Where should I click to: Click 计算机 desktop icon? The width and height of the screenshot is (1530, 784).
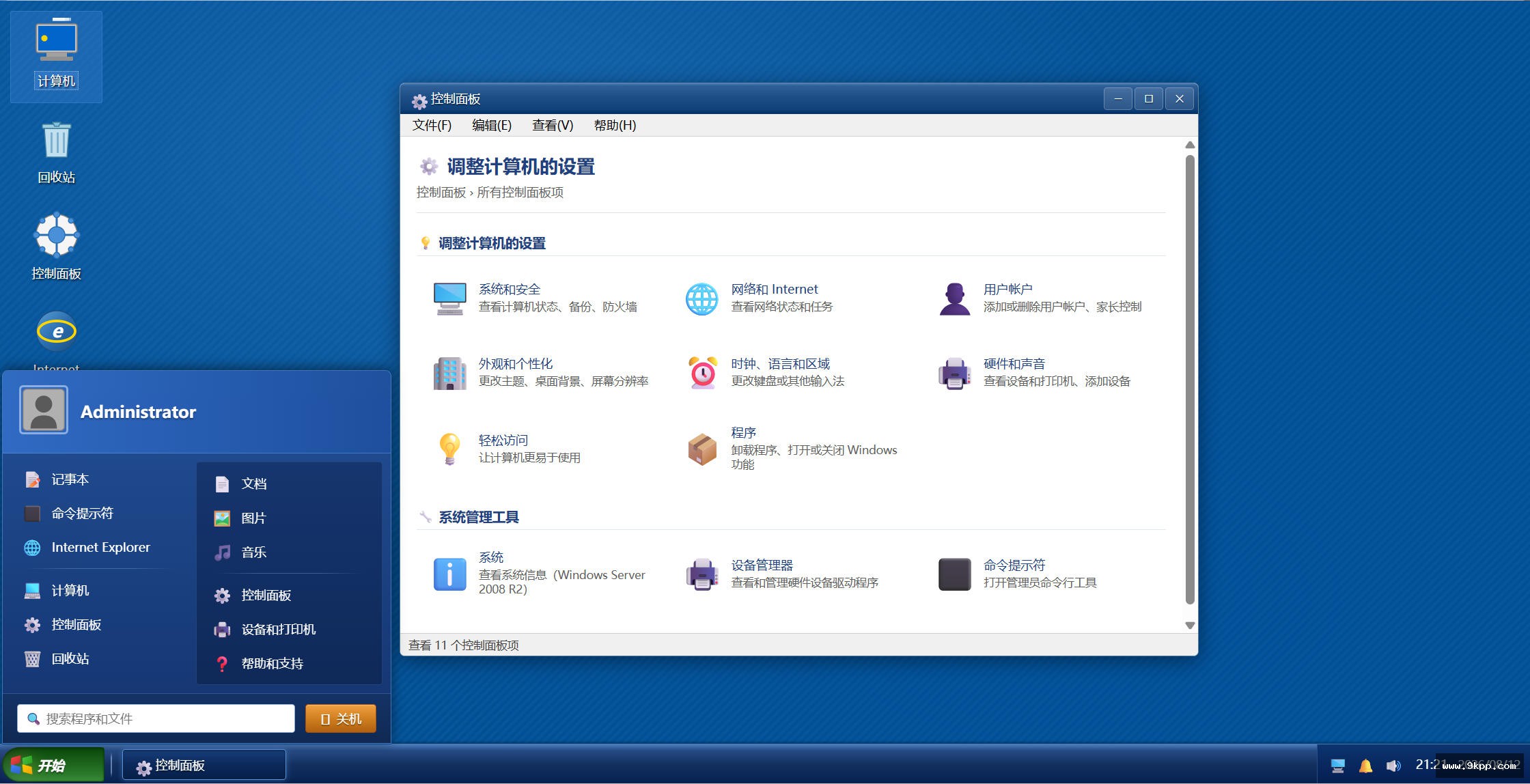point(56,56)
